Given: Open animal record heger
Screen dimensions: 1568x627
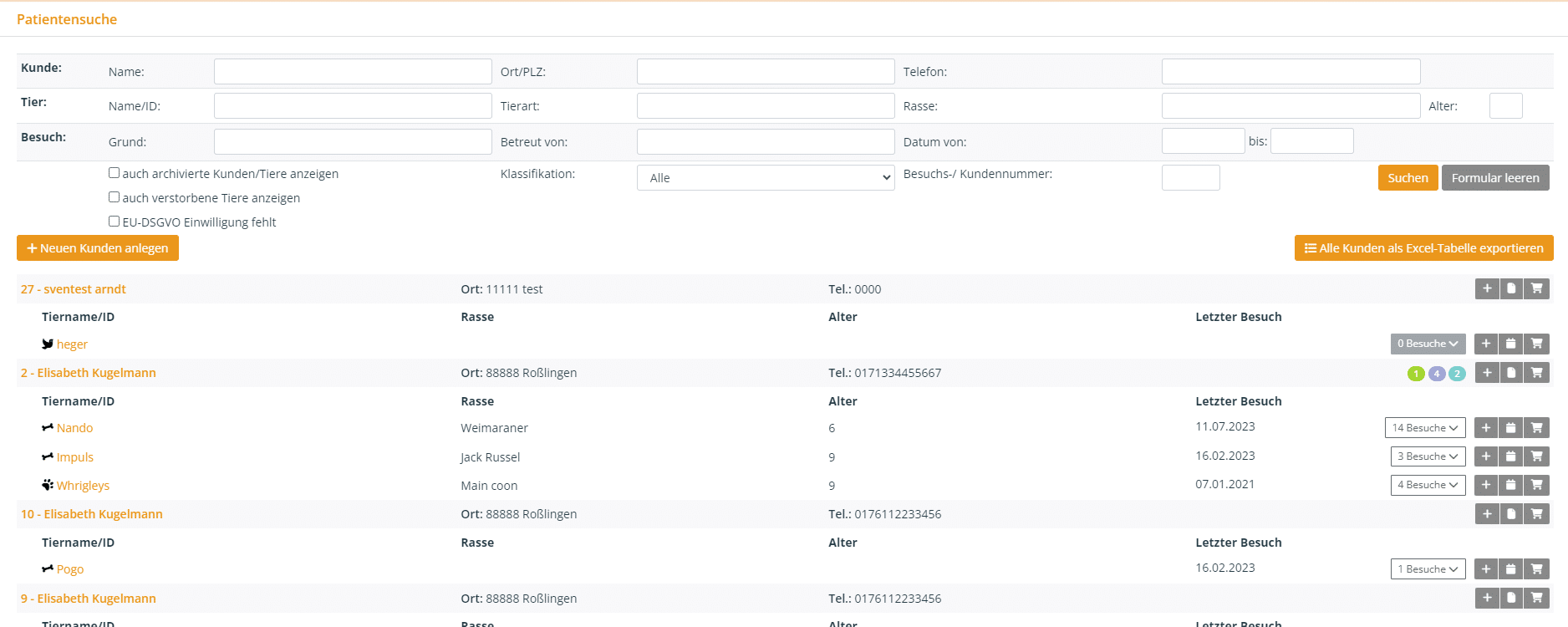Looking at the screenshot, I should click(72, 344).
